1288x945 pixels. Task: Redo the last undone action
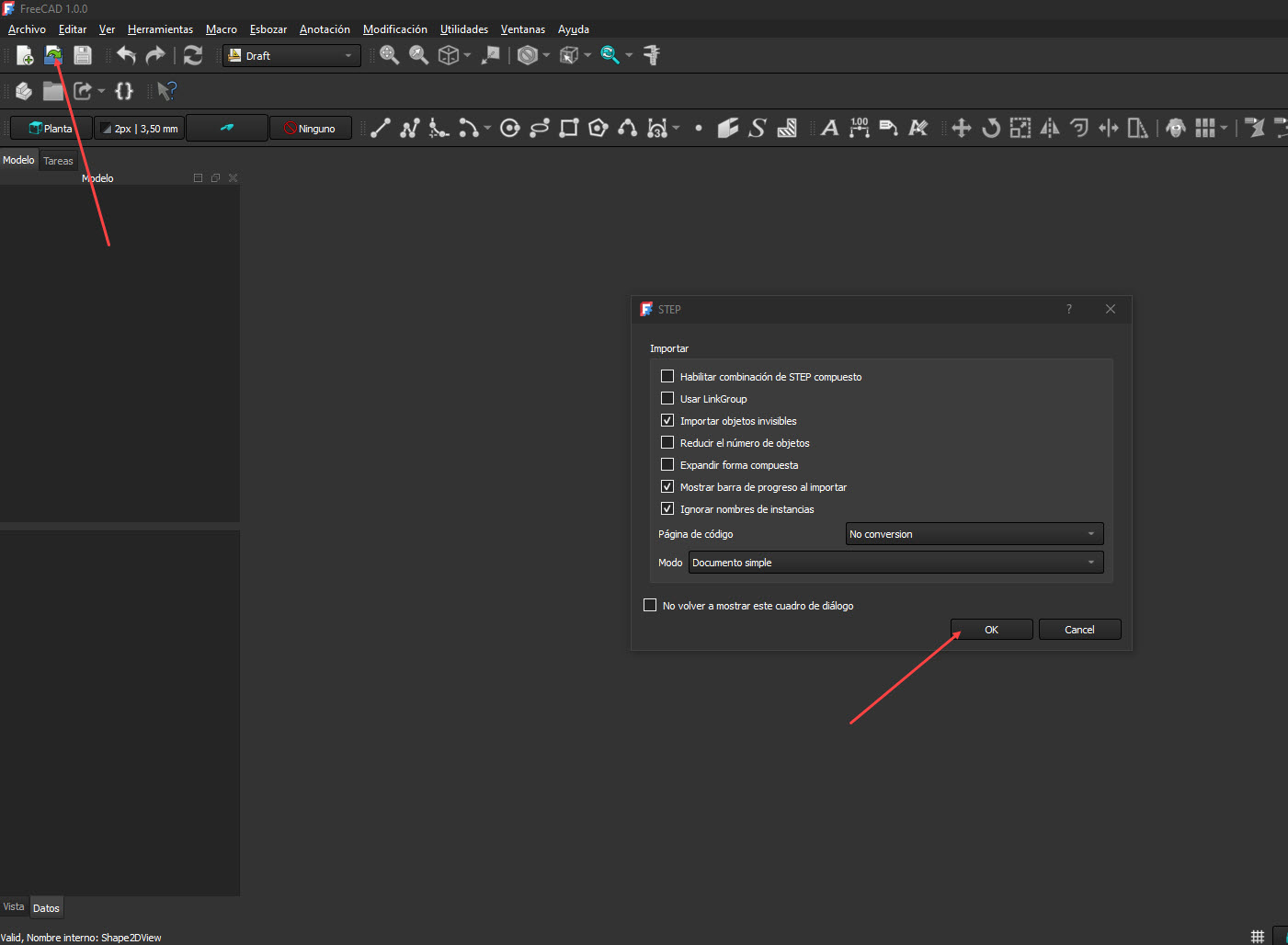pyautogui.click(x=155, y=55)
